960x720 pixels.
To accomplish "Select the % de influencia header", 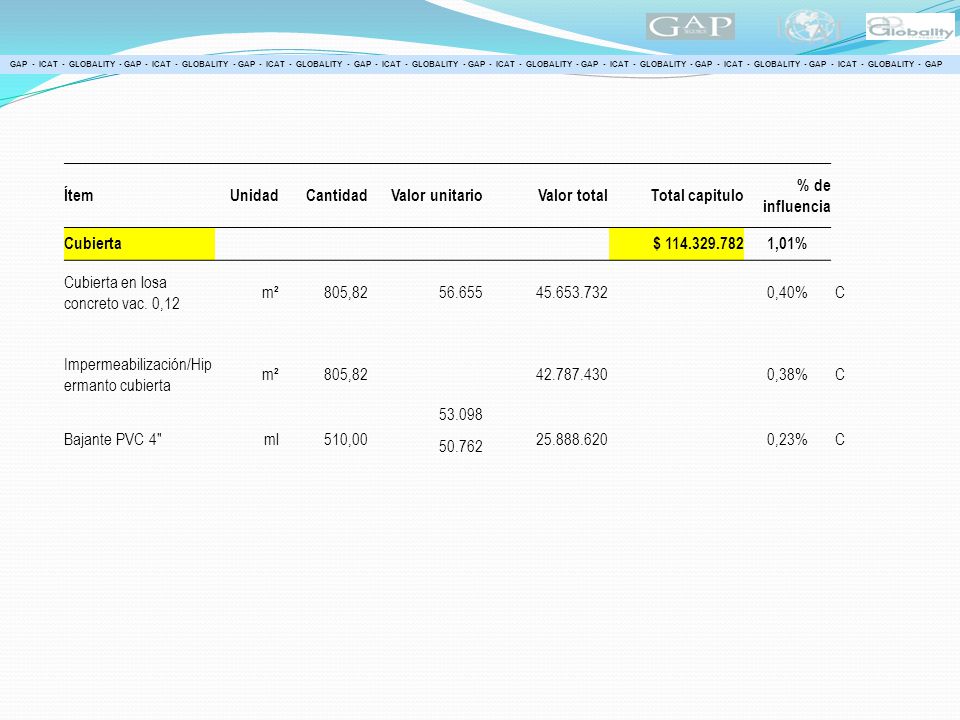I will [x=797, y=196].
